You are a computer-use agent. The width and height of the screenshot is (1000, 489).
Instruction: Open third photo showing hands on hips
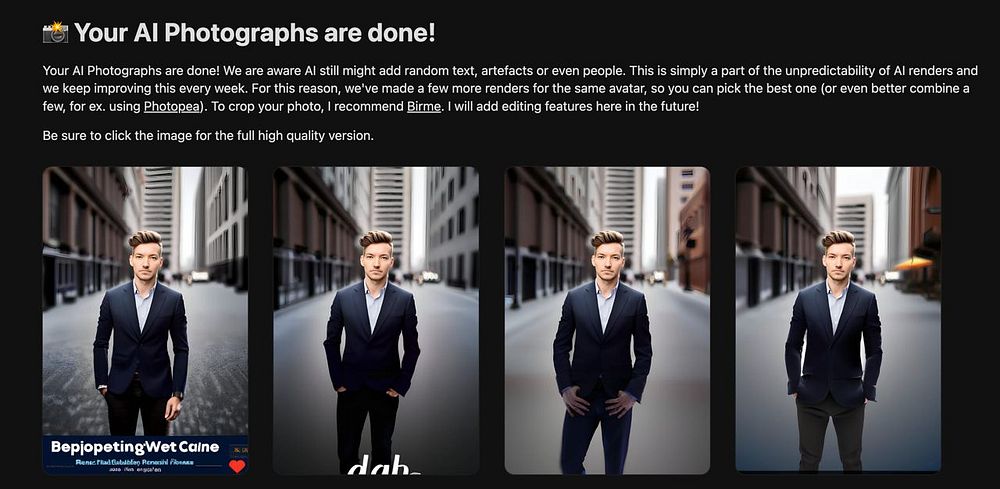[x=607, y=321]
